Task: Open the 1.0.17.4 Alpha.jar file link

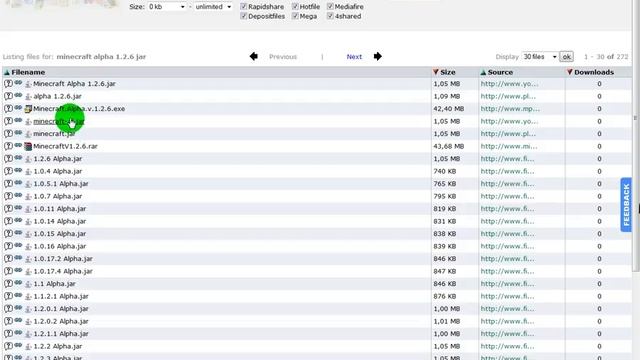Action: [63, 271]
